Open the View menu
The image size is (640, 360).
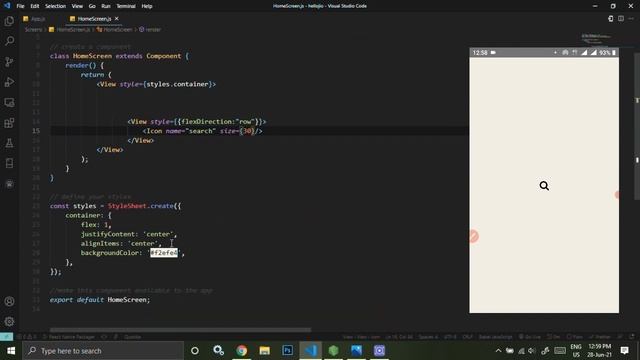pyautogui.click(x=77, y=6)
